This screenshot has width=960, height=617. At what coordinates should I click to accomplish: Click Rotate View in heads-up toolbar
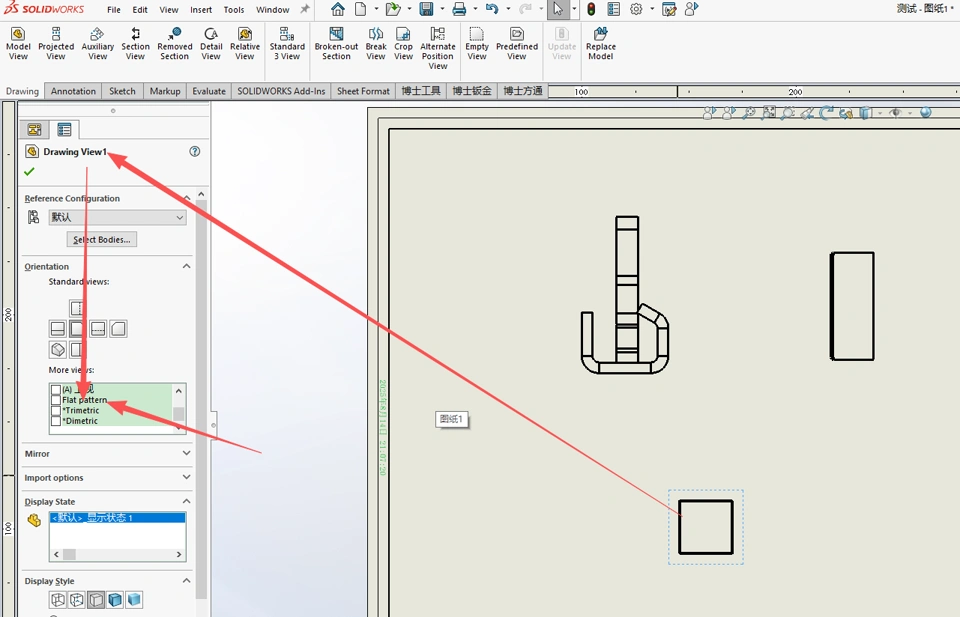(x=827, y=113)
